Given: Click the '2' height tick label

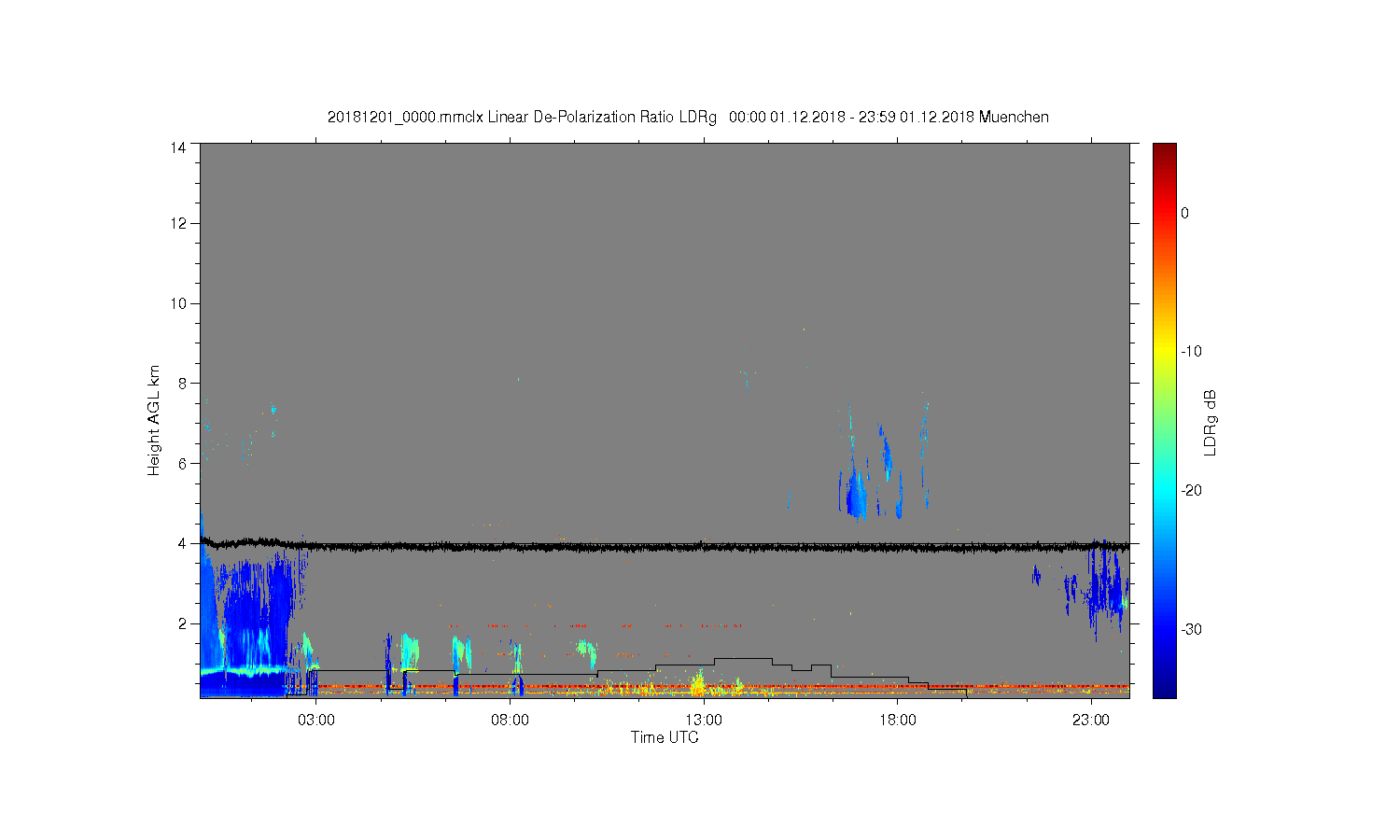Looking at the screenshot, I should tap(183, 623).
